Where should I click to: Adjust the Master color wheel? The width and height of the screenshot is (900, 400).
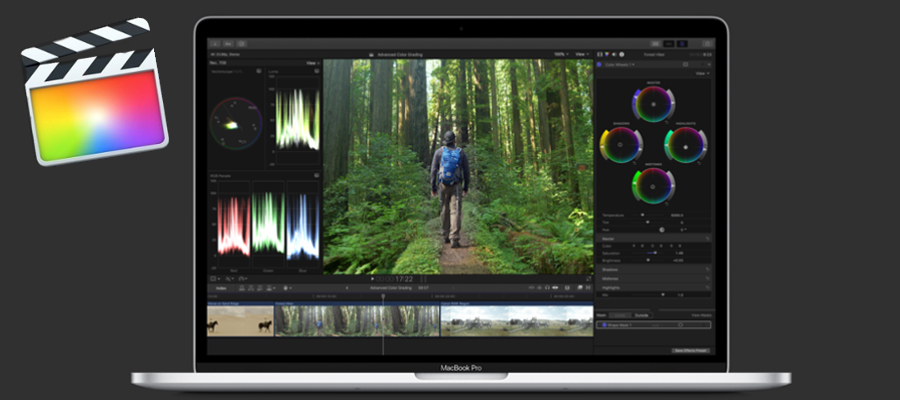(x=653, y=104)
